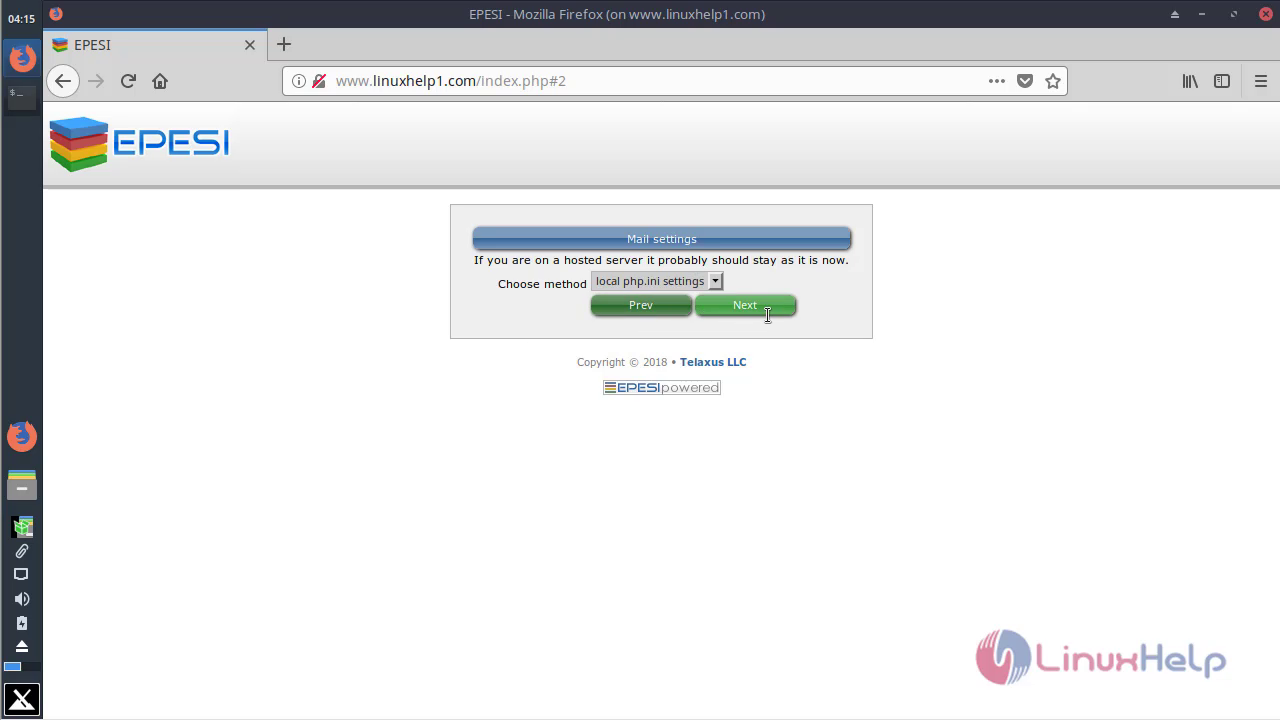
Task: Open page actions three-dot menu
Action: pyautogui.click(x=997, y=81)
